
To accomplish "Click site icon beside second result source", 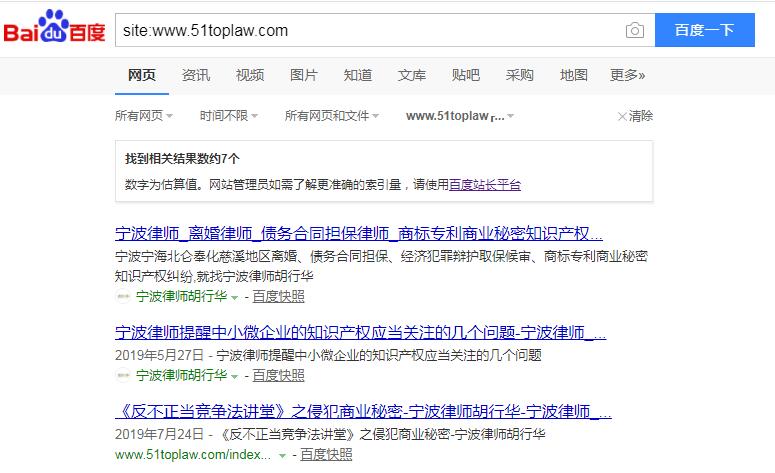I will [123, 376].
